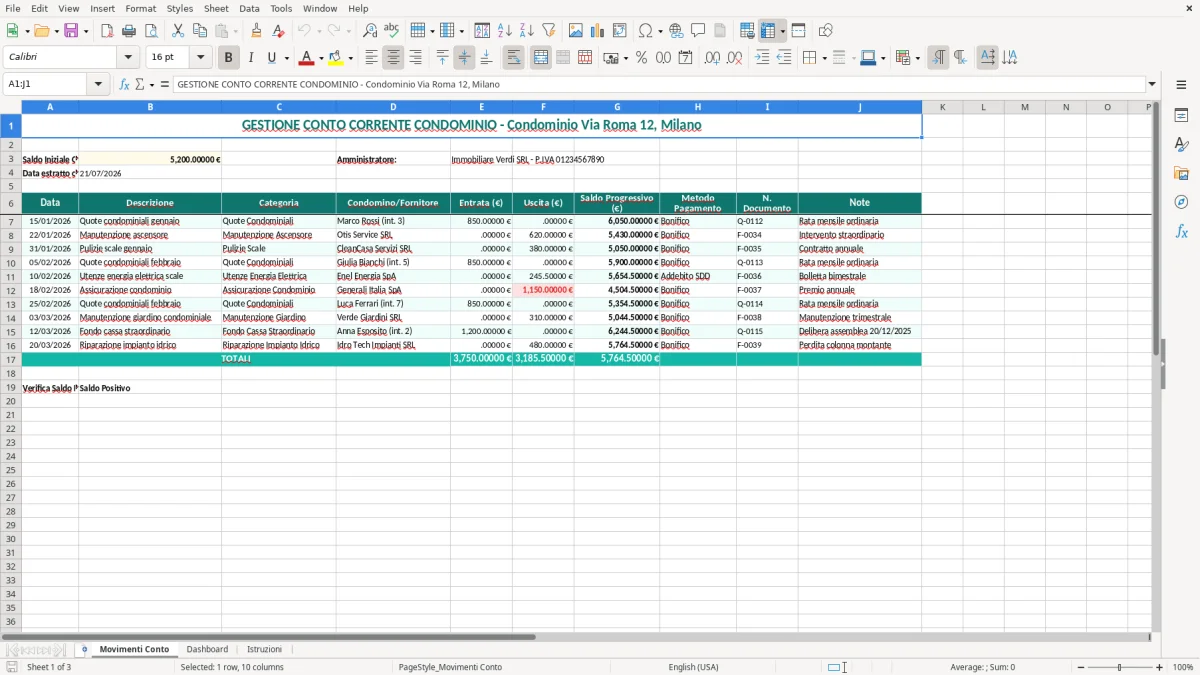The image size is (1200, 675).
Task: Open Function Wizard fx icon
Action: click(124, 85)
